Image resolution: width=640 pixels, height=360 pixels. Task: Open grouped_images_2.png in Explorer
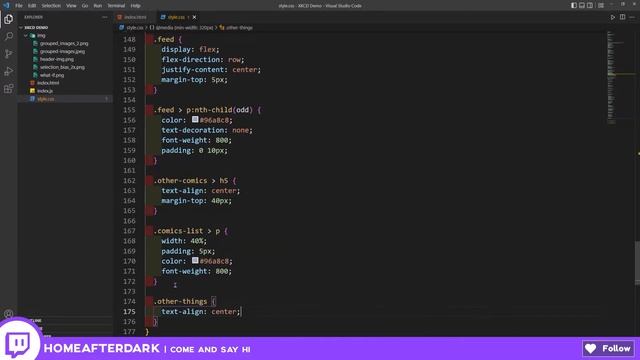click(64, 43)
